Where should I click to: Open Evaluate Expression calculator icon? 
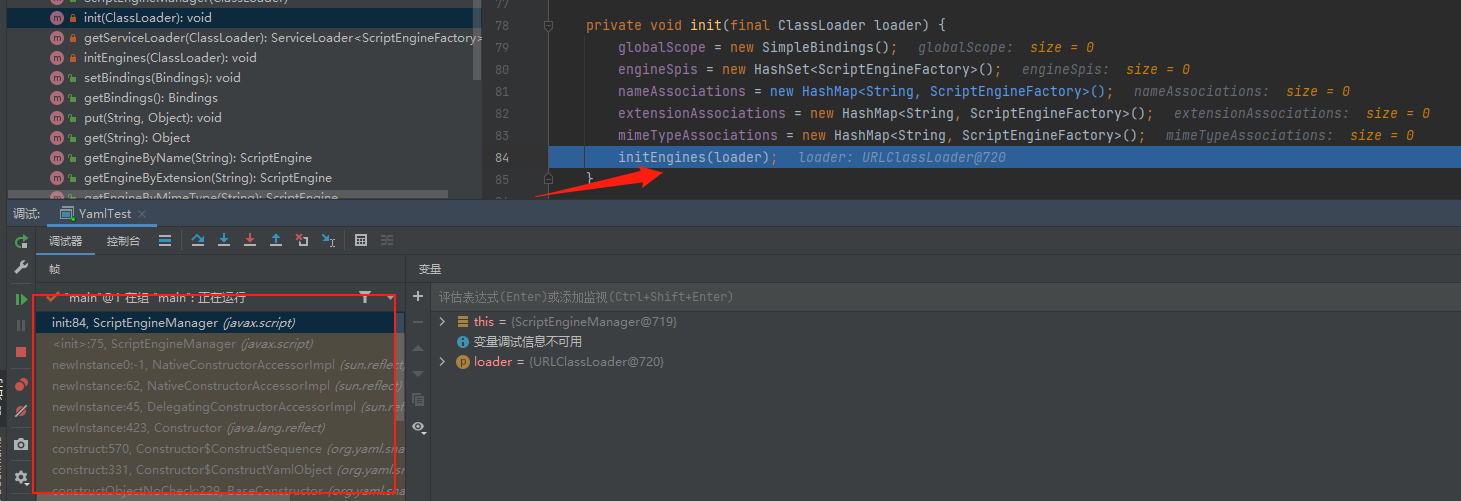tap(361, 241)
